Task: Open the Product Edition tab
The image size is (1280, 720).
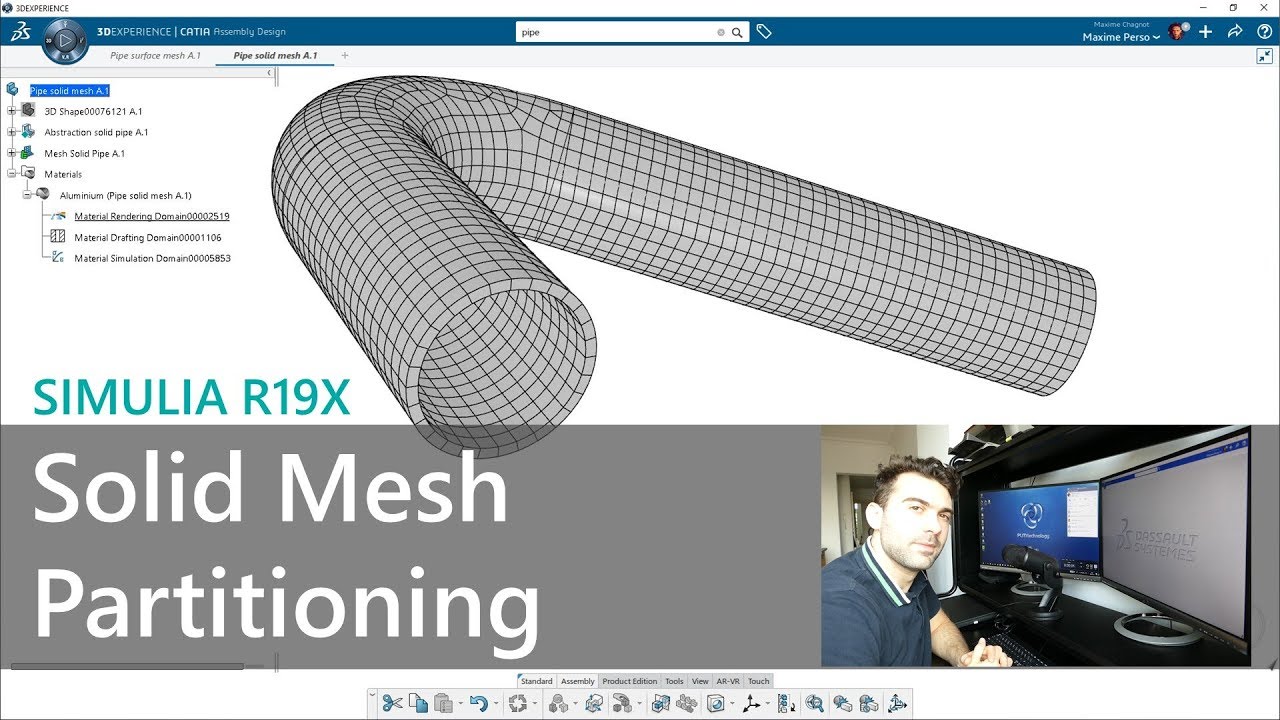Action: click(630, 681)
